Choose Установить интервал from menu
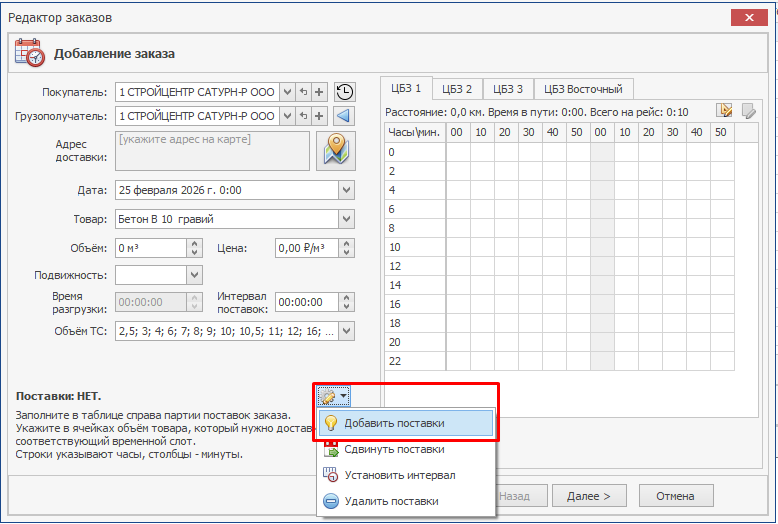Screen dimensions: 778x524 click(399, 475)
